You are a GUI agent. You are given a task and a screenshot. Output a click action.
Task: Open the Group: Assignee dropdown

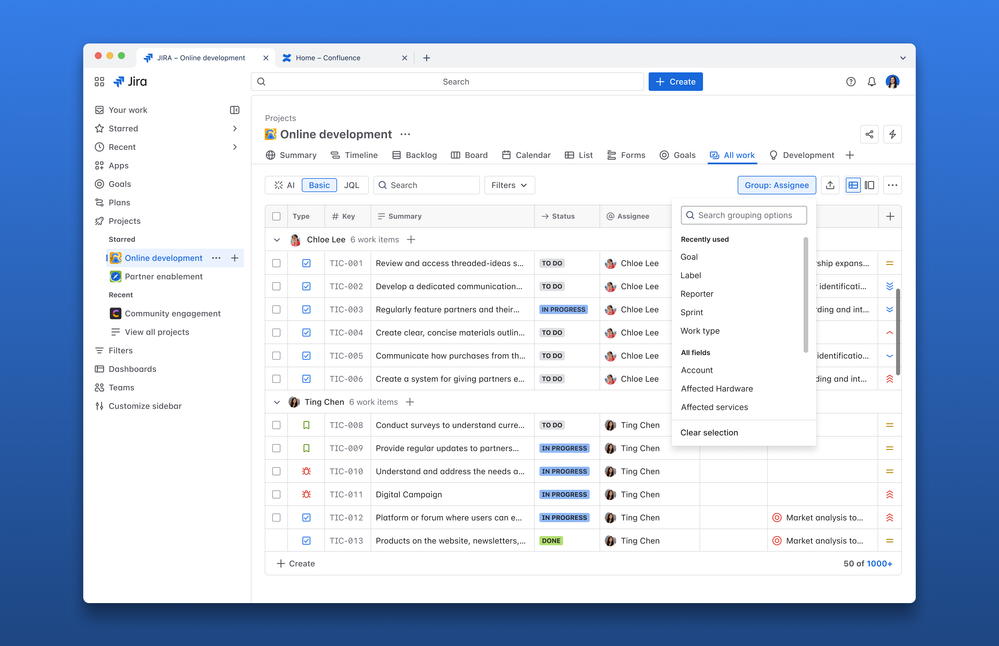(777, 185)
